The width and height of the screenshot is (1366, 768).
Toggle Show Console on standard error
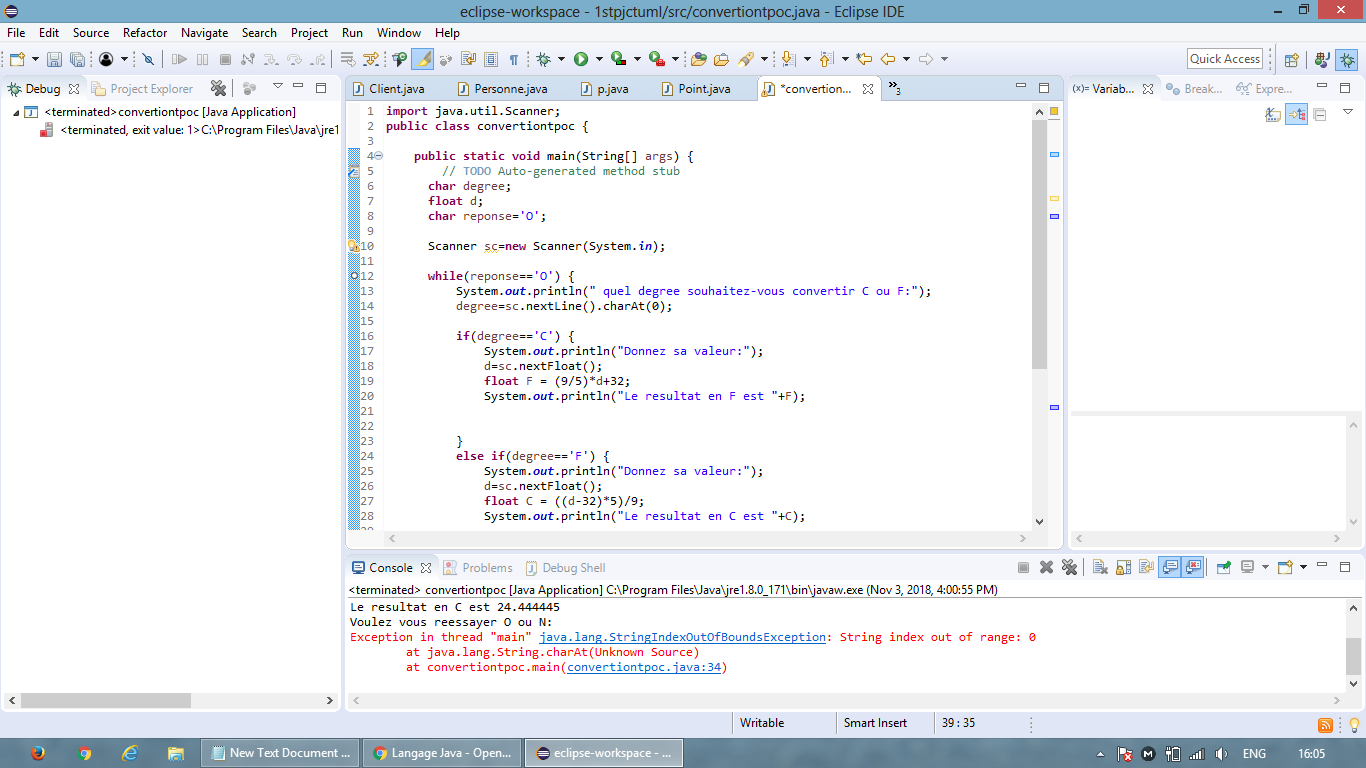1192,567
